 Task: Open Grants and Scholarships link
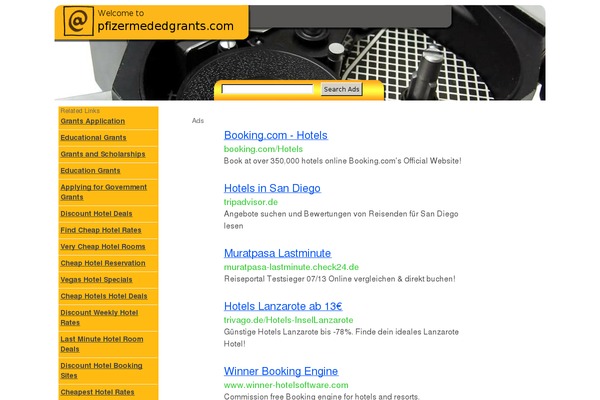[103, 154]
